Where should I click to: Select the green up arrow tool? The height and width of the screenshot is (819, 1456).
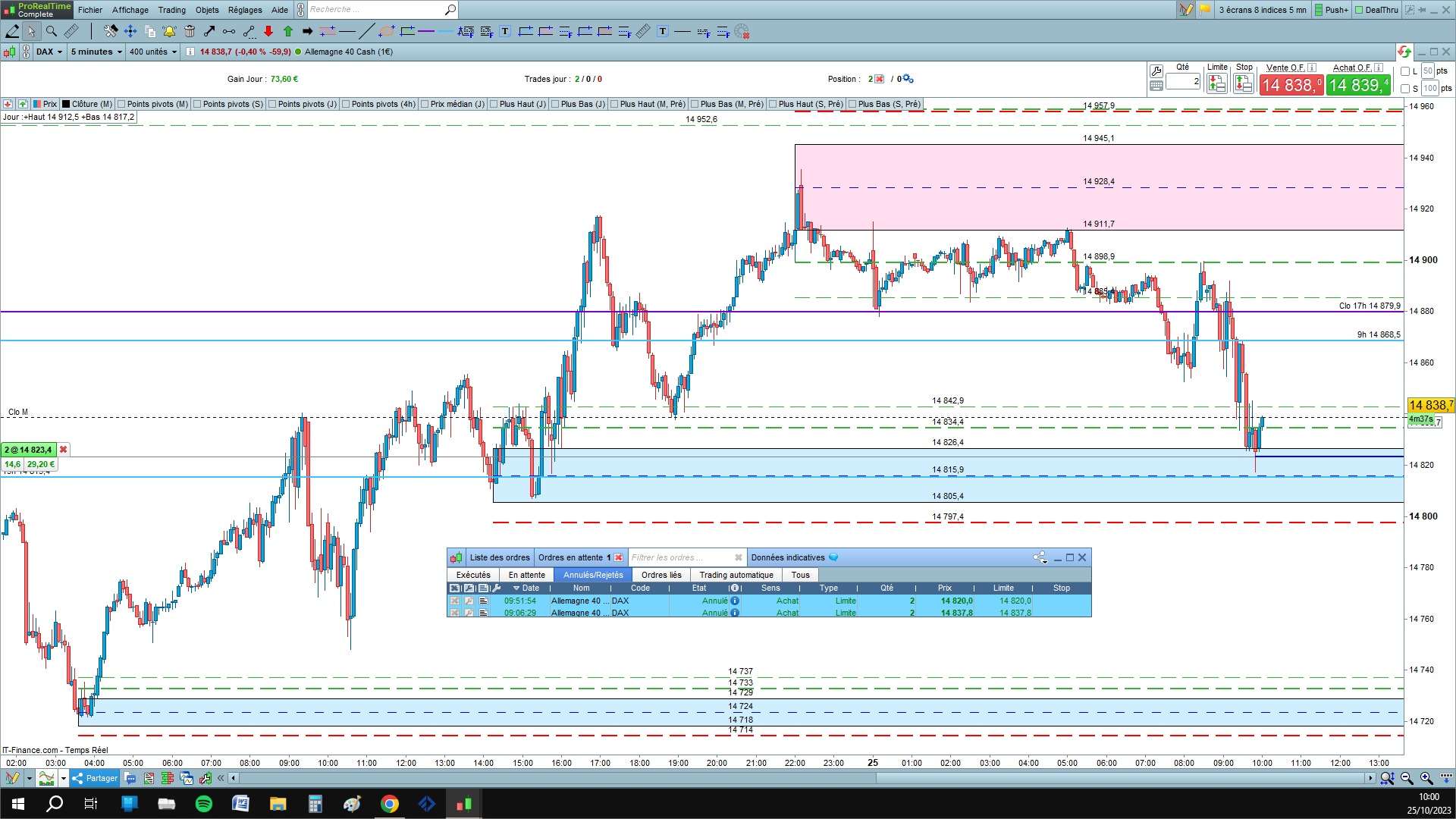tap(288, 31)
